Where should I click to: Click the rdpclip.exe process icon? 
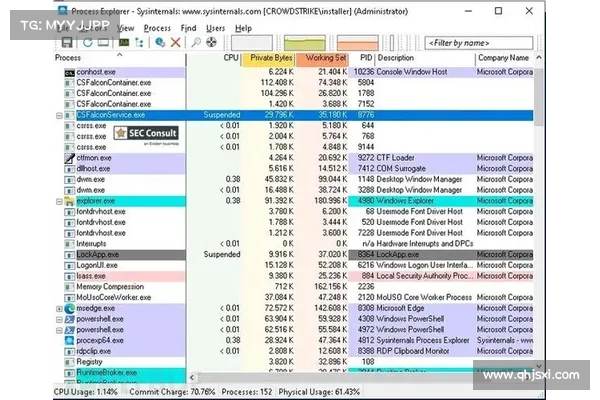click(x=69, y=351)
